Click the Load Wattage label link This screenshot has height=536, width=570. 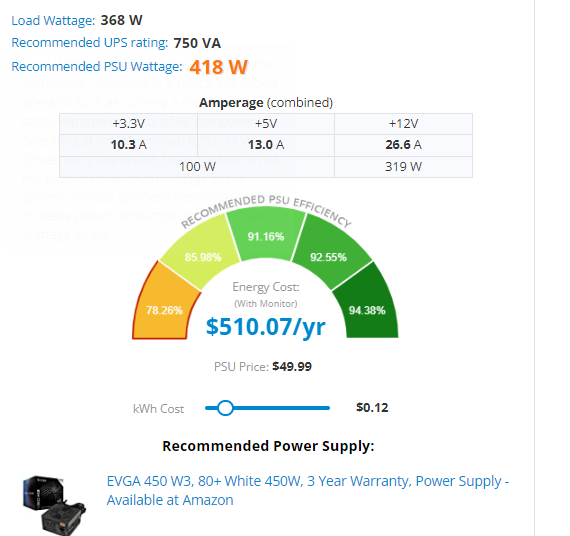[x=53, y=21]
